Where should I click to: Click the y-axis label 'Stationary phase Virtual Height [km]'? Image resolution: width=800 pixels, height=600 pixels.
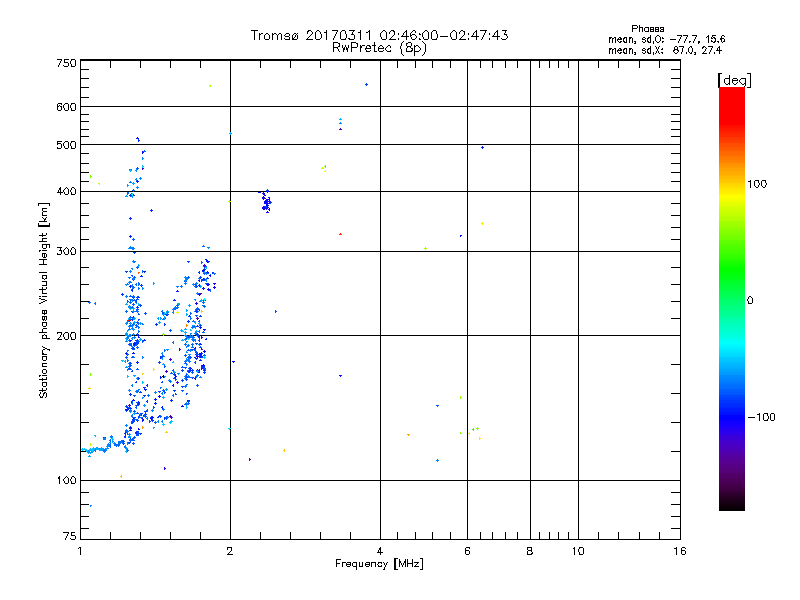pos(43,301)
